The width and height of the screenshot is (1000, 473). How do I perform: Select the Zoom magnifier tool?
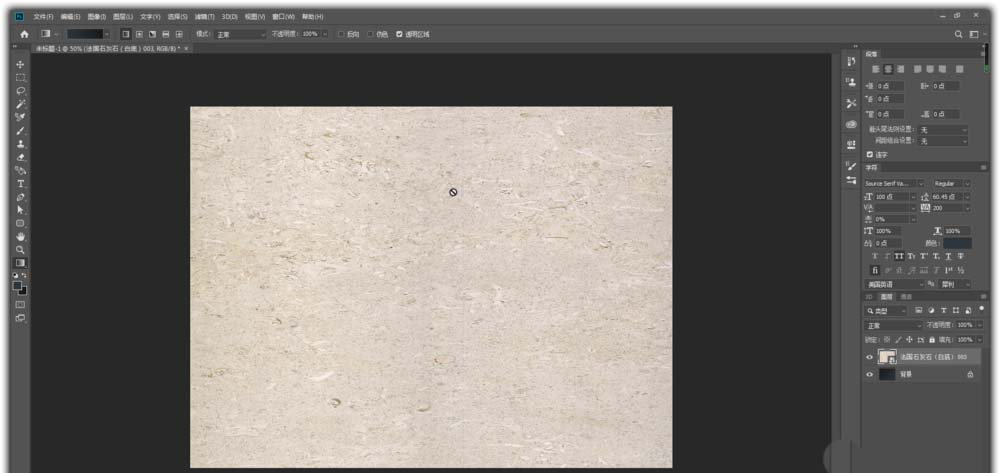[21, 249]
